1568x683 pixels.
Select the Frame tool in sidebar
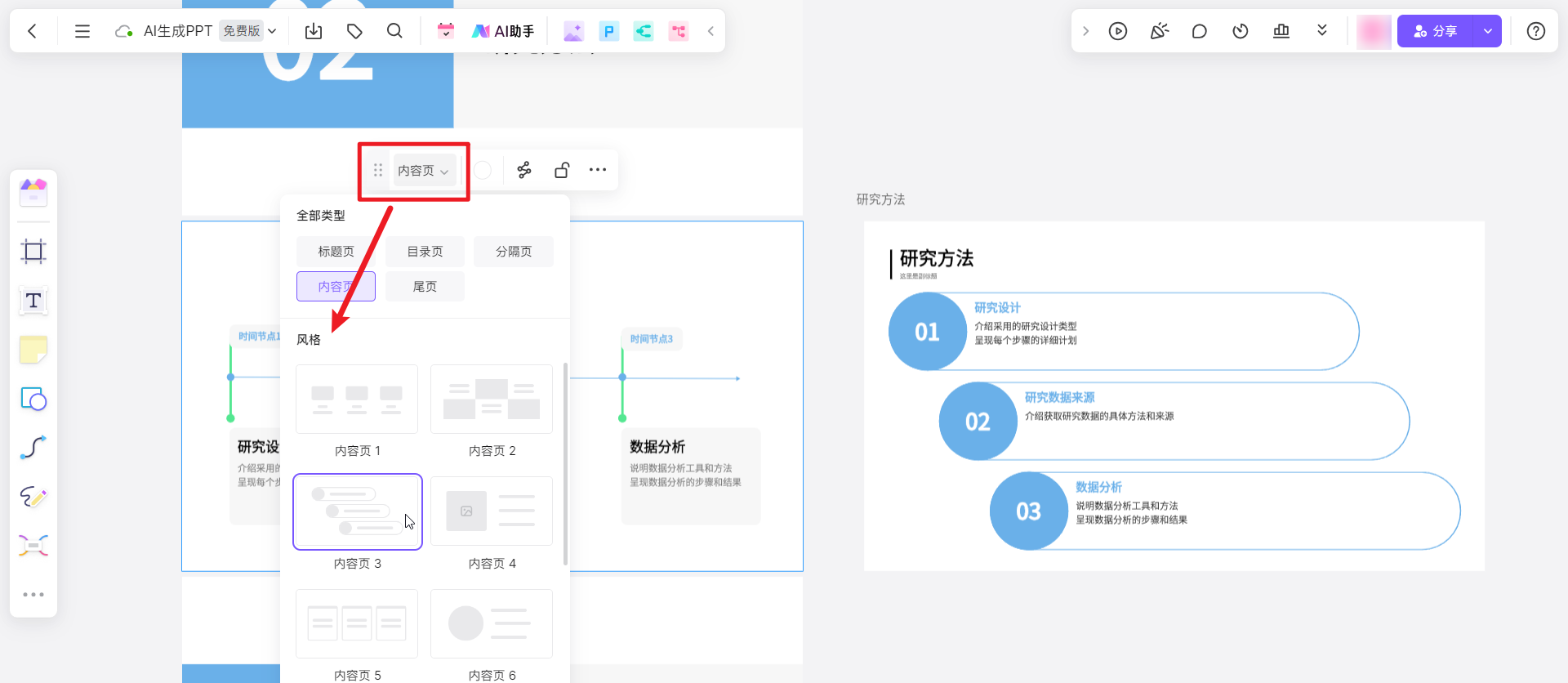(33, 251)
